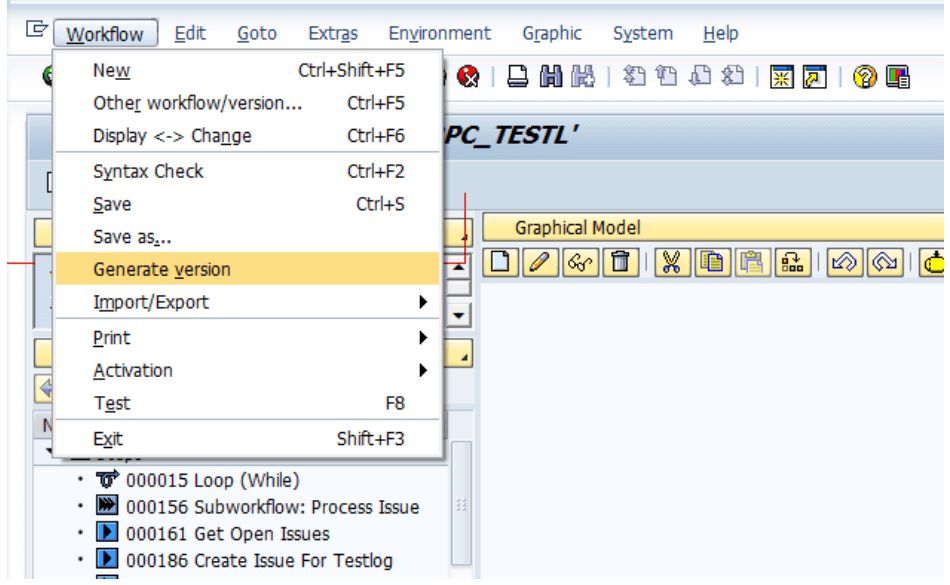The width and height of the screenshot is (950, 585).
Task: Click the Help question mark icon
Action: 865,77
